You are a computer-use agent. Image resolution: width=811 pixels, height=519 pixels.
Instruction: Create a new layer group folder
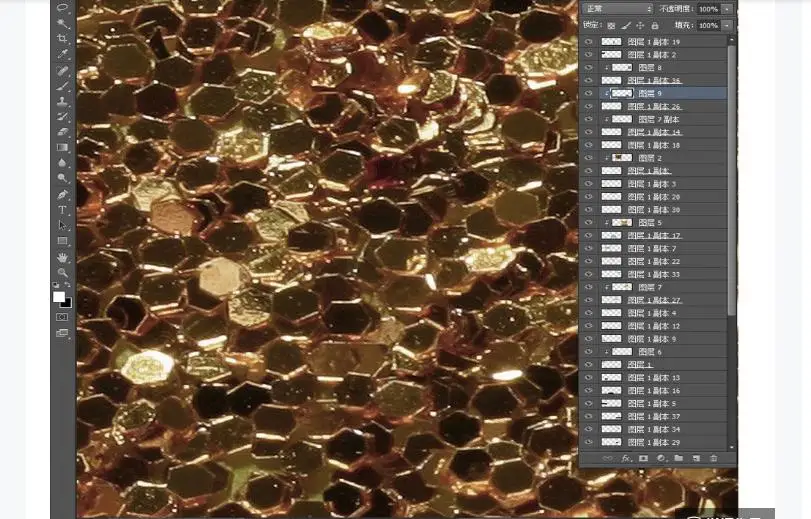click(679, 458)
